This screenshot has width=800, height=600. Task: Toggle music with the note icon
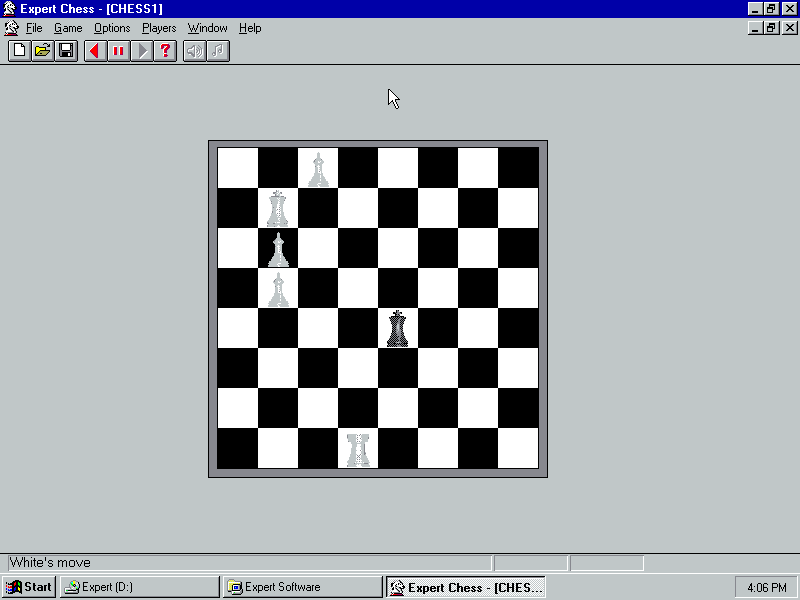[218, 51]
